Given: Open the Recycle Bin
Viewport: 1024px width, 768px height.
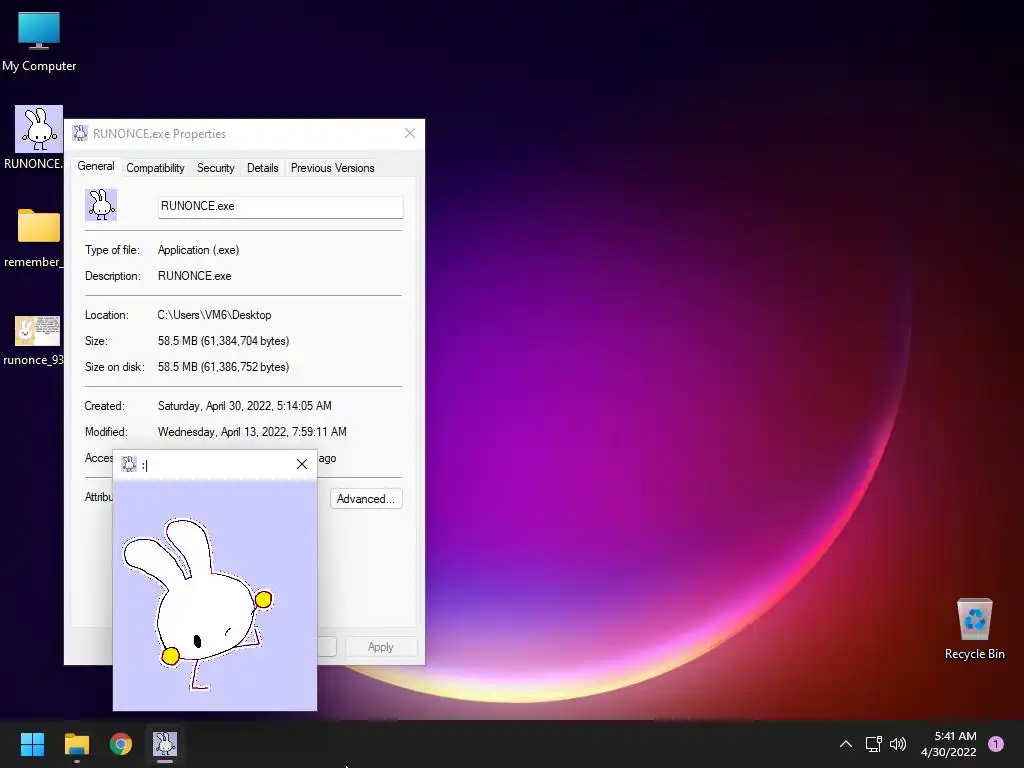Looking at the screenshot, I should 974,628.
